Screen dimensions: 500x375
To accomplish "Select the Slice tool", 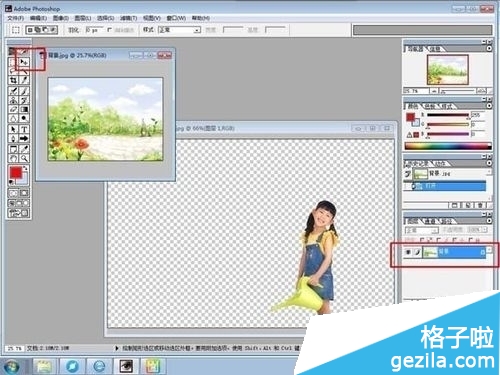I will click(24, 80).
